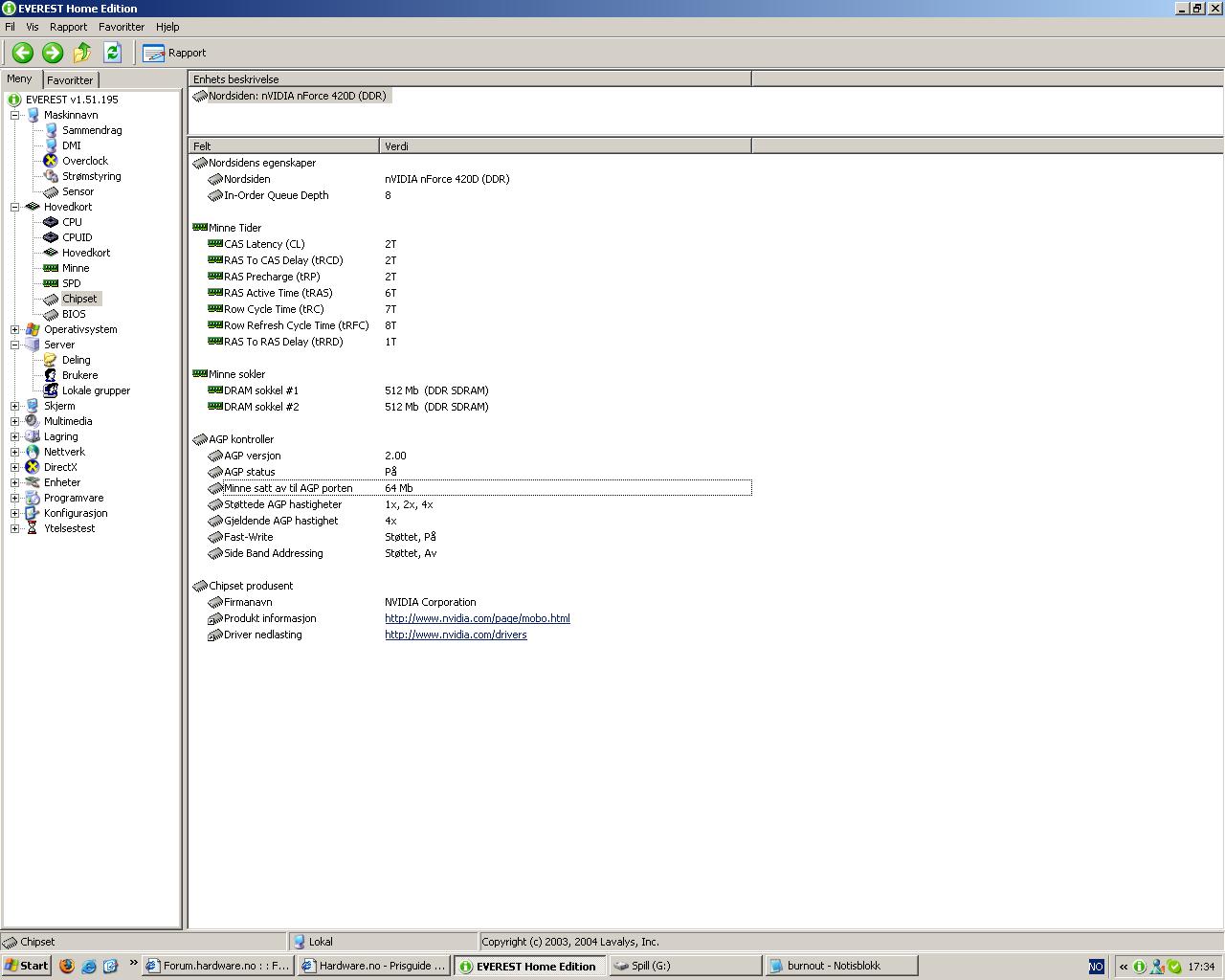
Task: Click the Deling share icon
Action: point(51,360)
